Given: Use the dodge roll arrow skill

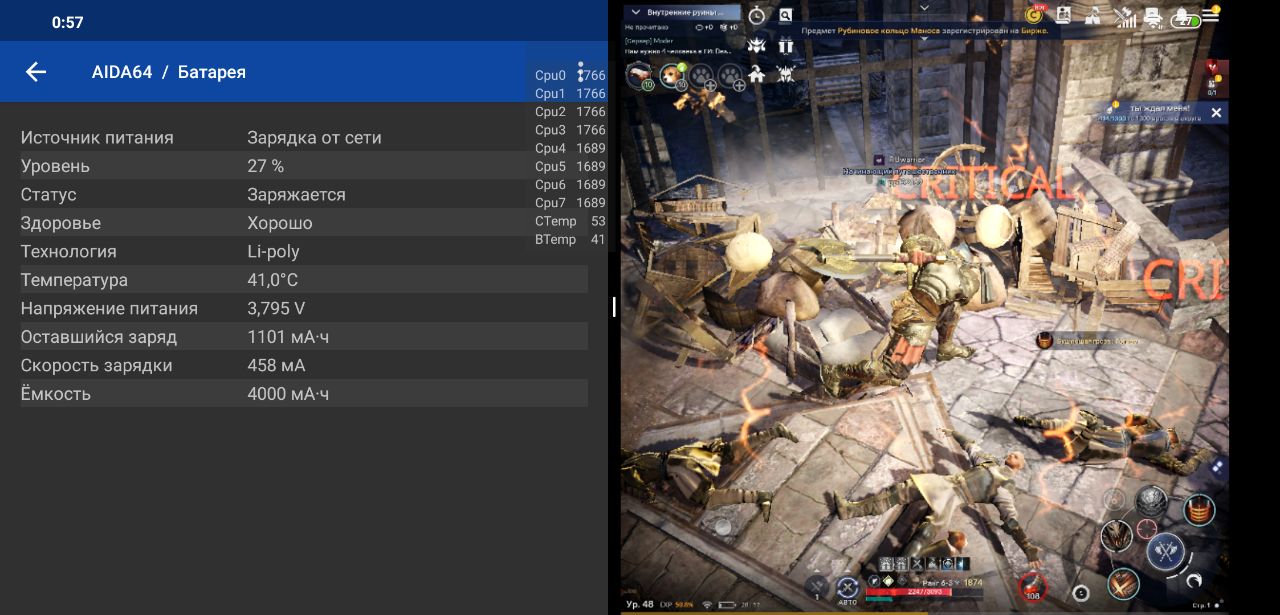Looking at the screenshot, I should coord(1194,580).
